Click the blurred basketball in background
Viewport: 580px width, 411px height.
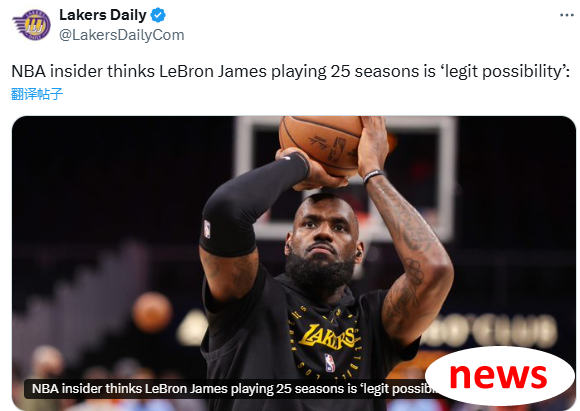point(152,312)
